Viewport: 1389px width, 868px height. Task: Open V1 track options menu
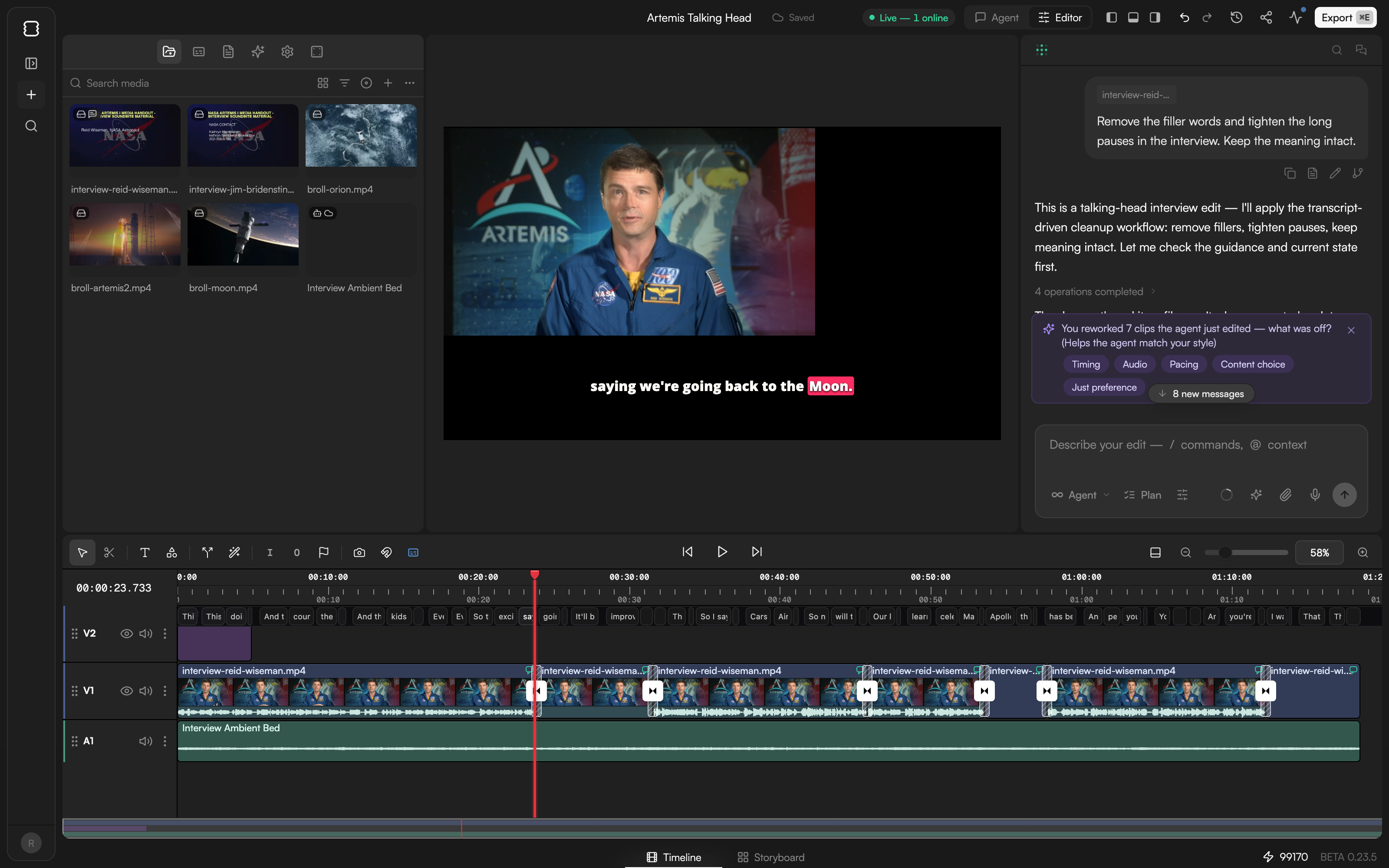(165, 690)
